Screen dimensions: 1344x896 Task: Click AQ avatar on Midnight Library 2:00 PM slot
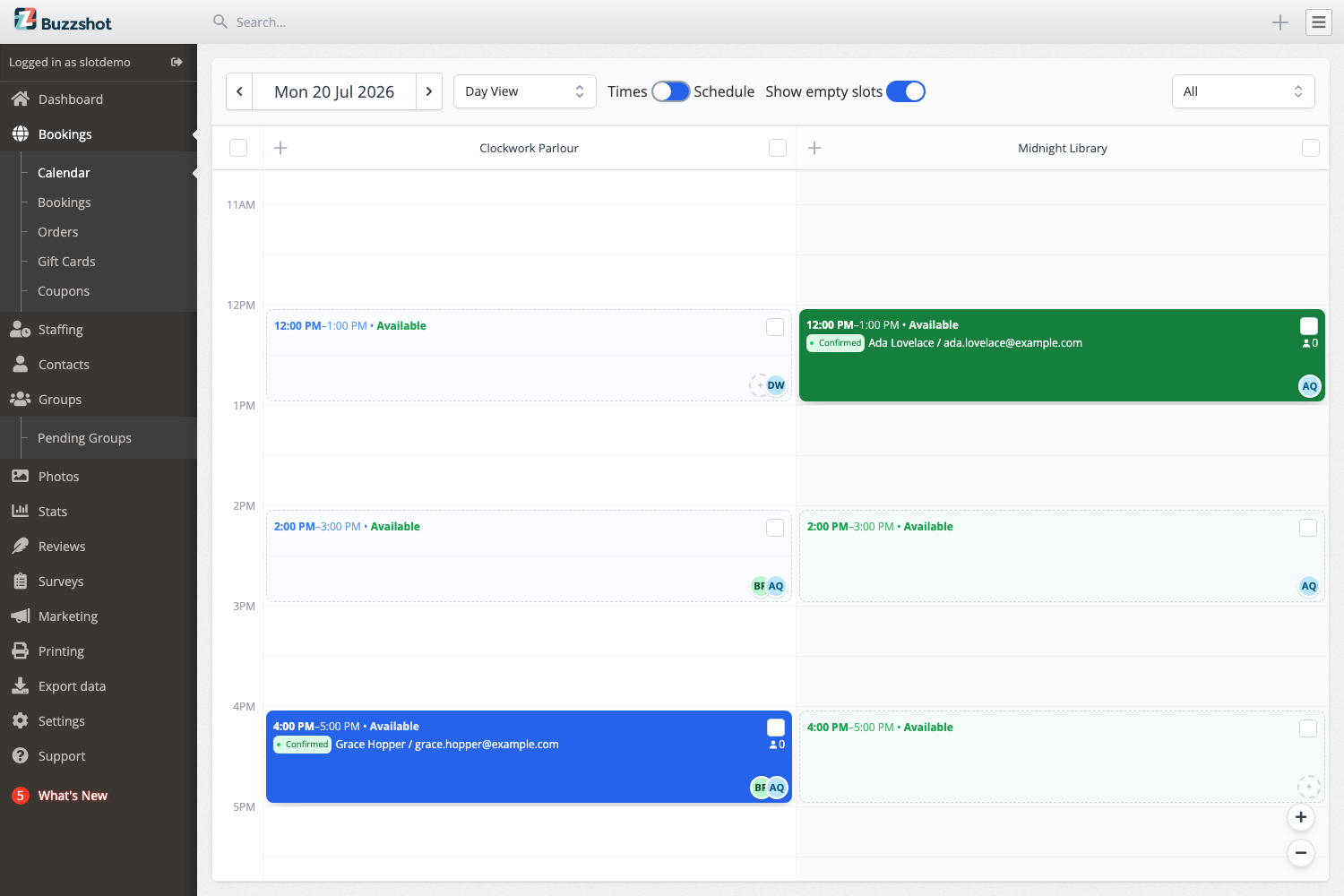click(1309, 586)
